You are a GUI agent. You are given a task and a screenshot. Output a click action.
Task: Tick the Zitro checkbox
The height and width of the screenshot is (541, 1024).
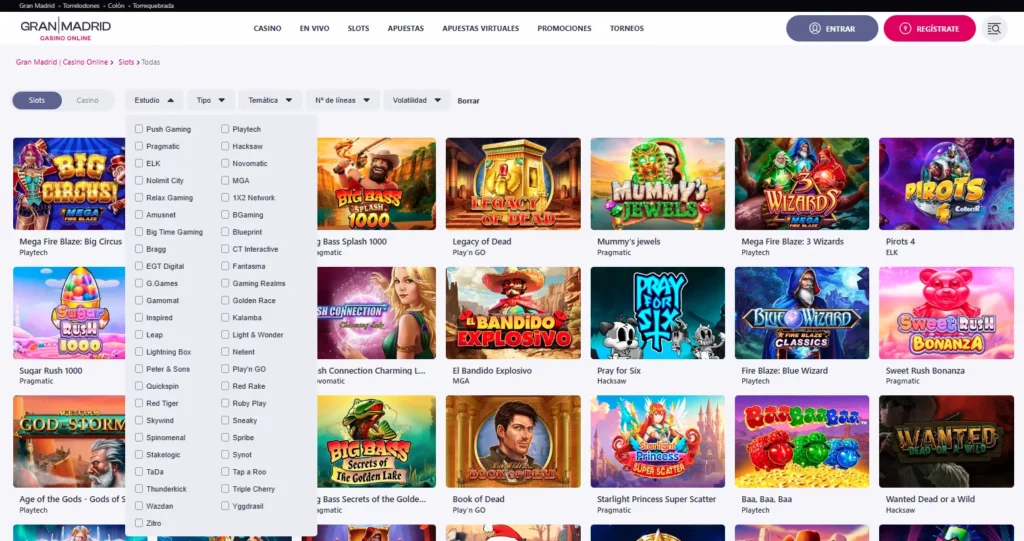coord(138,522)
